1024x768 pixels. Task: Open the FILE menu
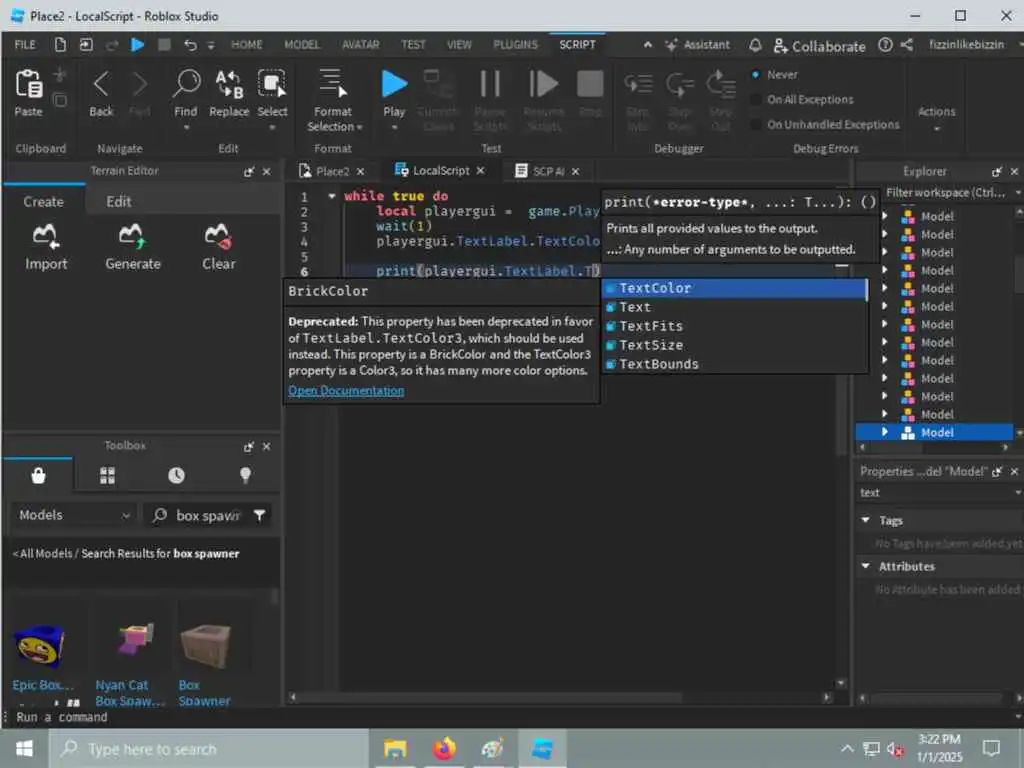pos(25,44)
